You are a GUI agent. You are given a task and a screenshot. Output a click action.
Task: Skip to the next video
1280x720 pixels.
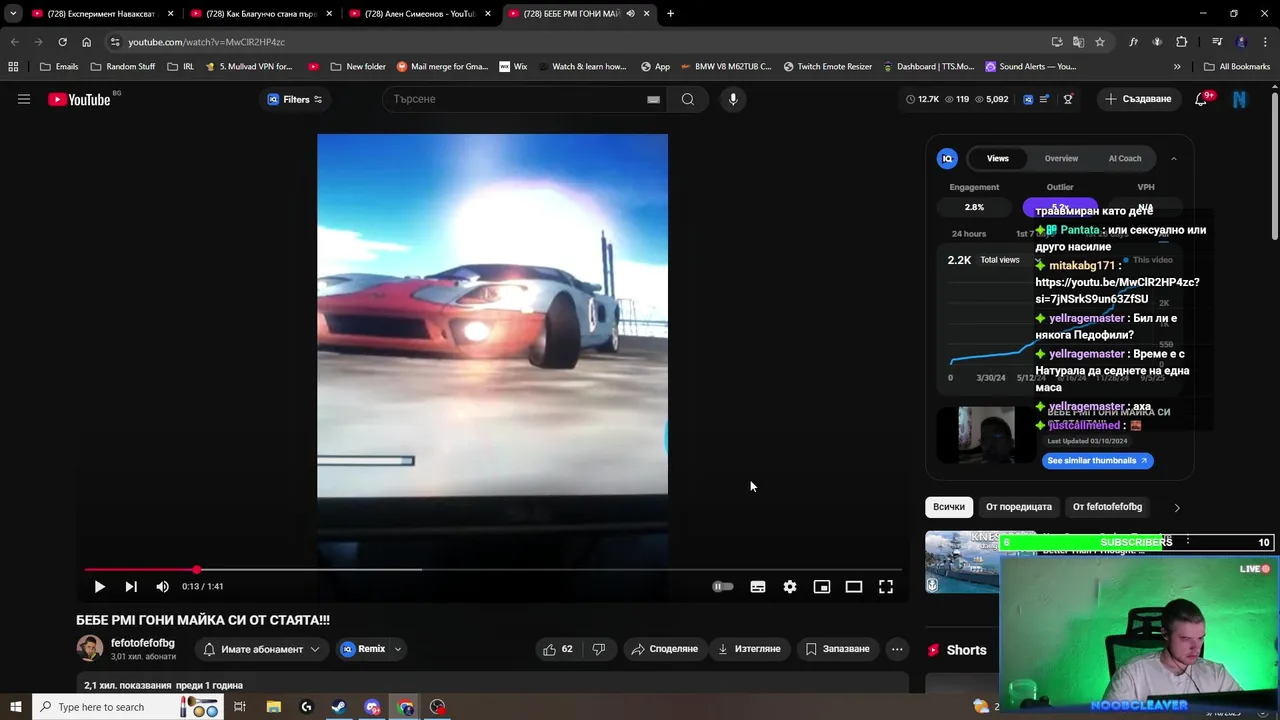pos(131,587)
